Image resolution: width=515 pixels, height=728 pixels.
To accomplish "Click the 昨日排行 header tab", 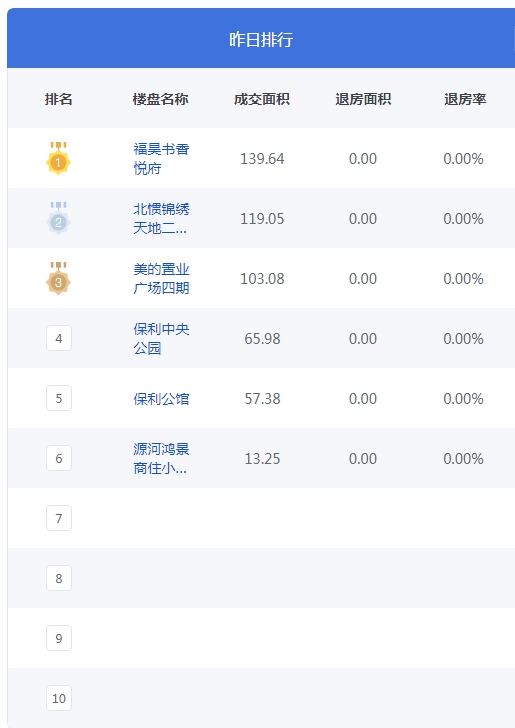I will pyautogui.click(x=261, y=39).
